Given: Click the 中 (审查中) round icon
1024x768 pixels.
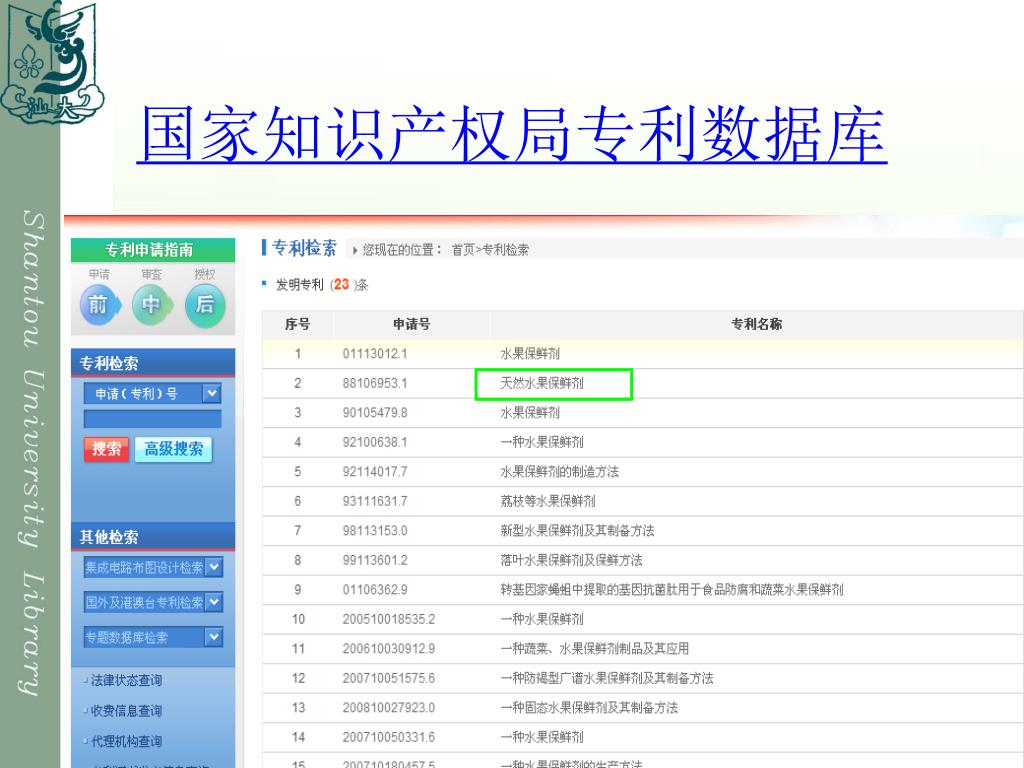Looking at the screenshot, I should 152,304.
